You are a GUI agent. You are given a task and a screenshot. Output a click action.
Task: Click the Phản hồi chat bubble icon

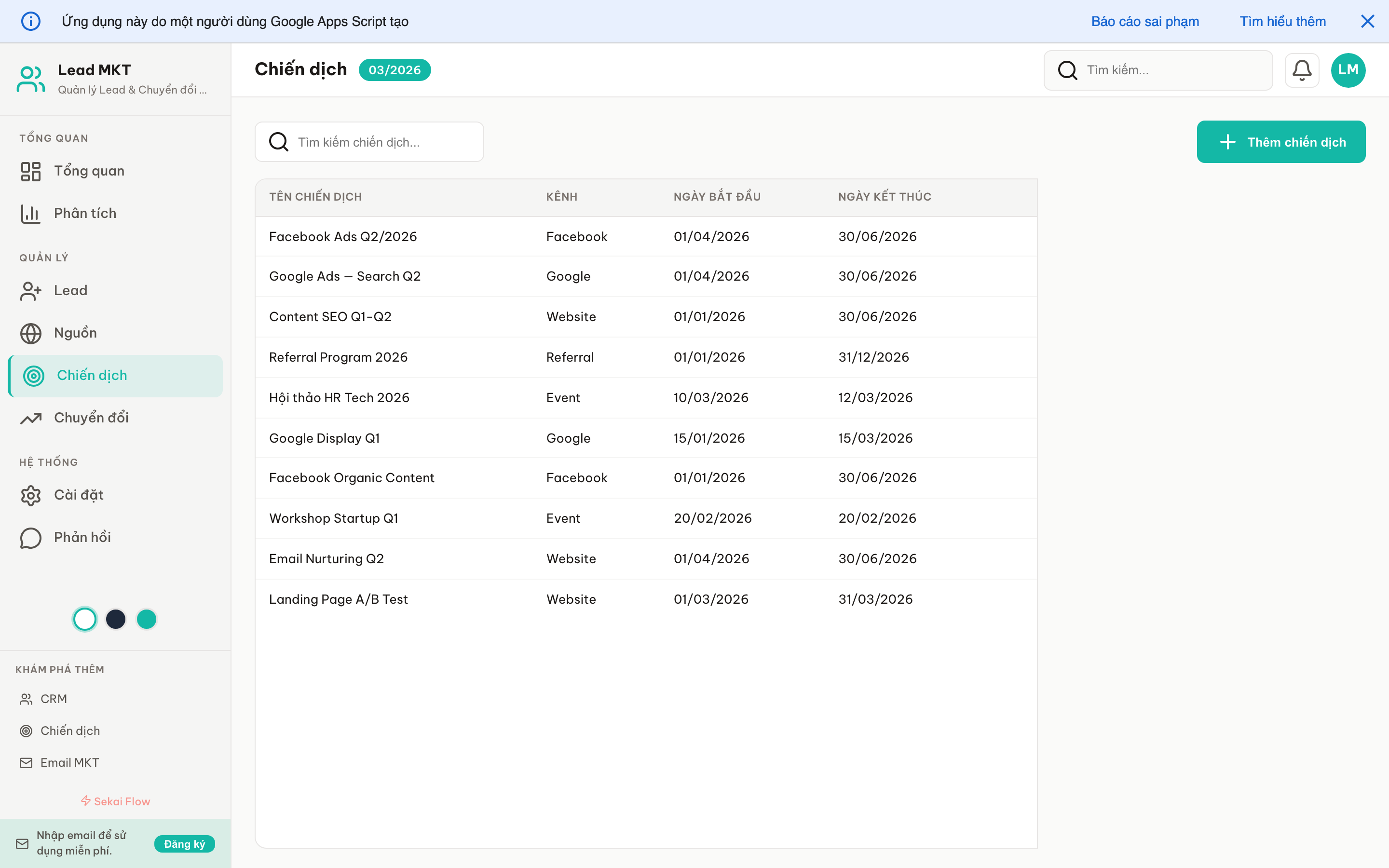(x=30, y=538)
